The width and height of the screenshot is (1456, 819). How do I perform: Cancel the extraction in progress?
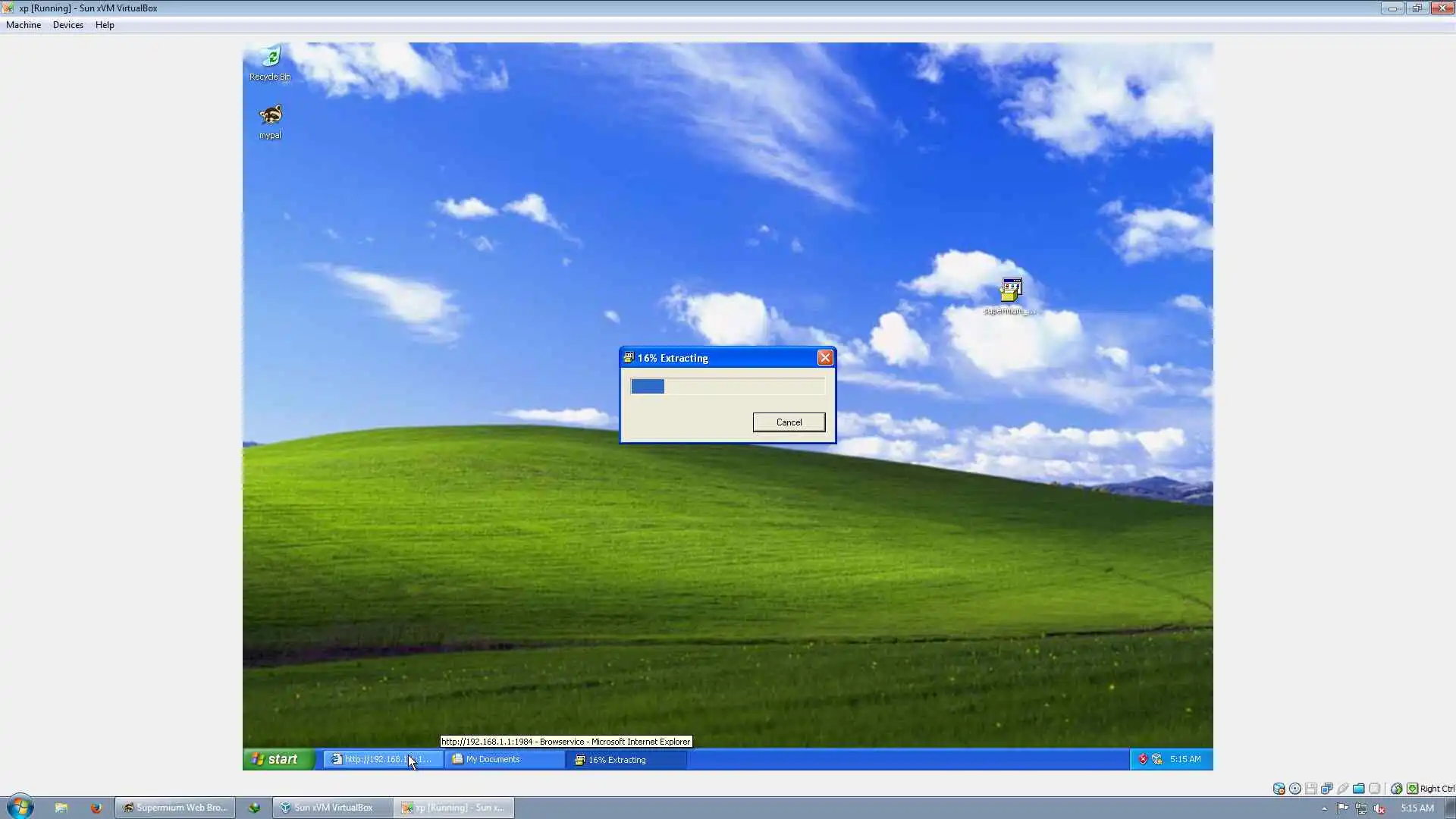click(789, 422)
